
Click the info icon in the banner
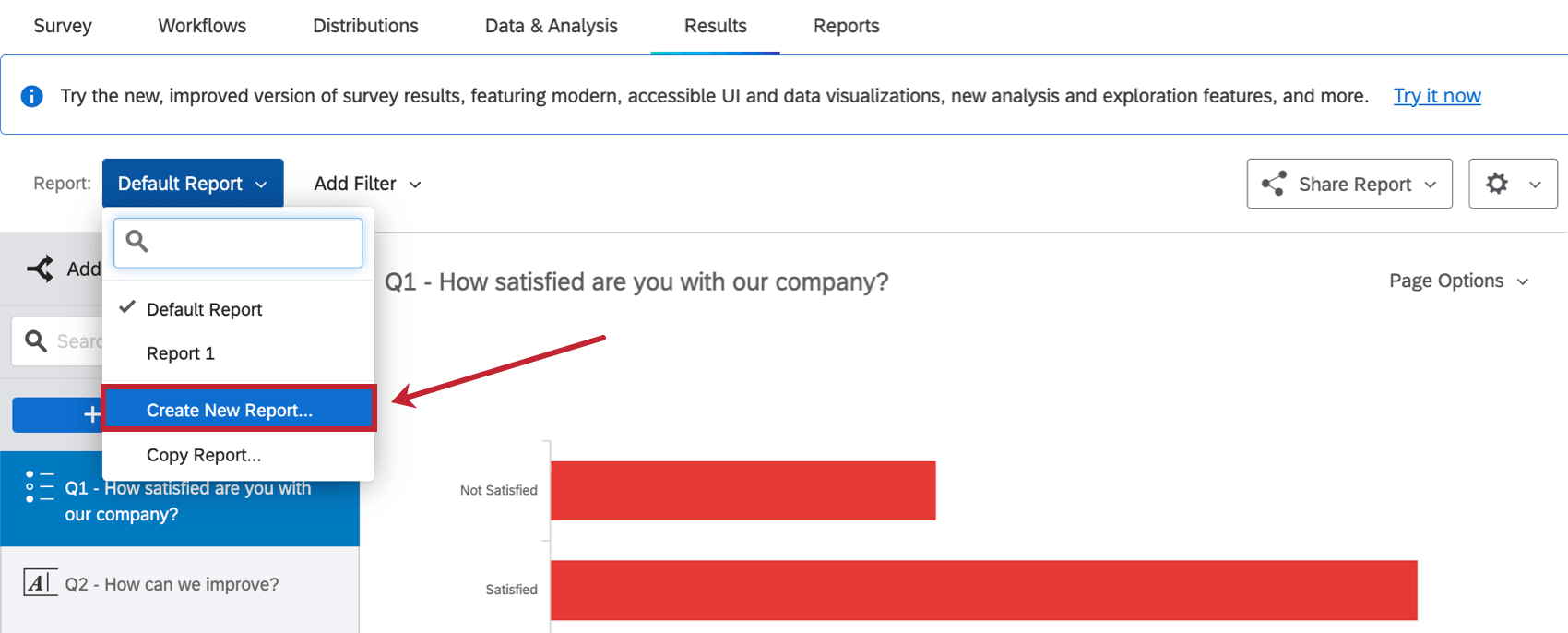tap(31, 95)
